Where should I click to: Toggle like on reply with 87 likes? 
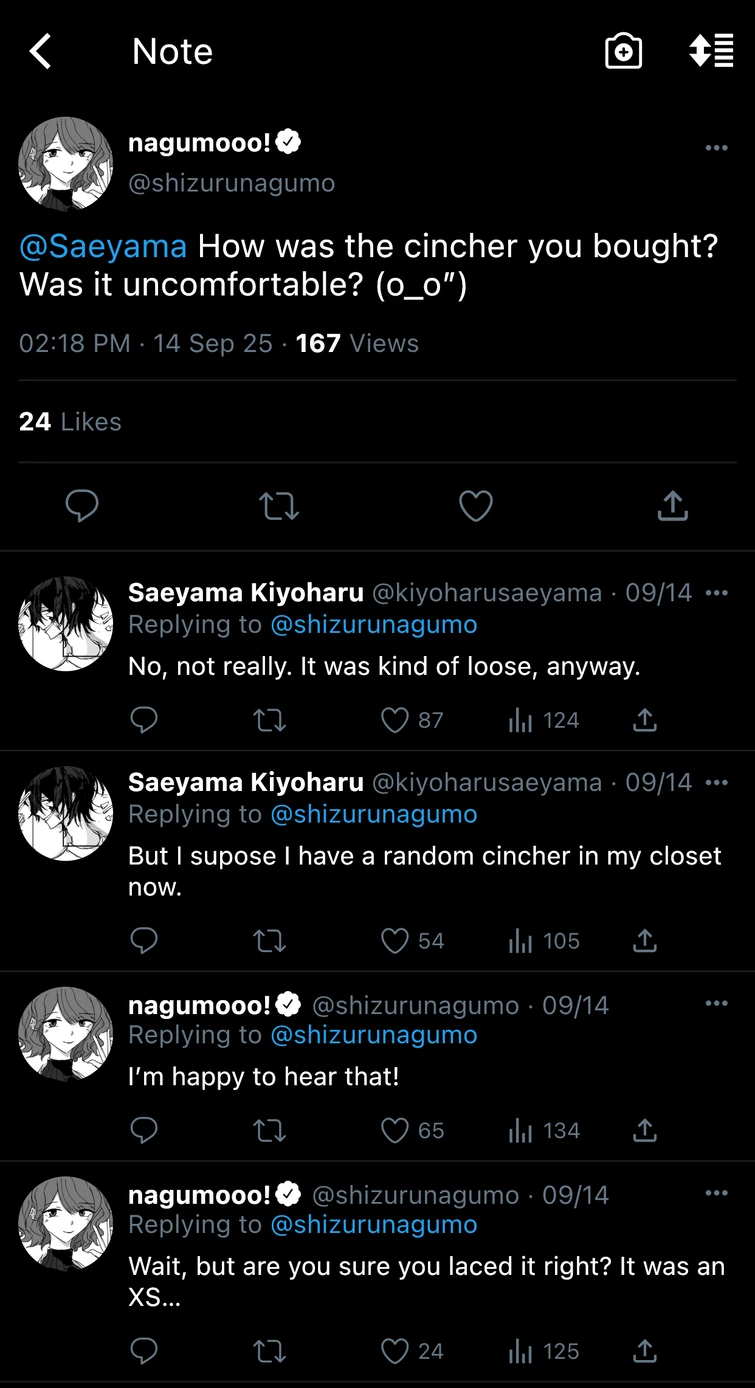pos(396,720)
